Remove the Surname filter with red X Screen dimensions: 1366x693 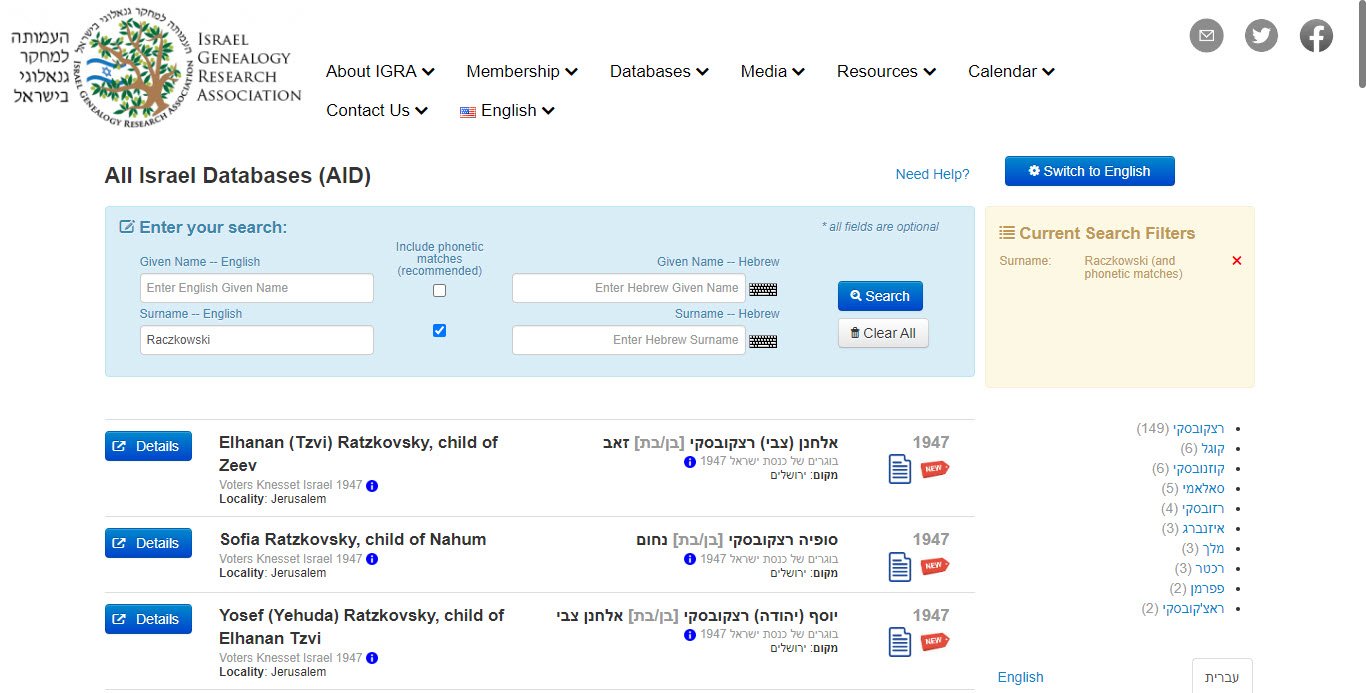(1237, 261)
